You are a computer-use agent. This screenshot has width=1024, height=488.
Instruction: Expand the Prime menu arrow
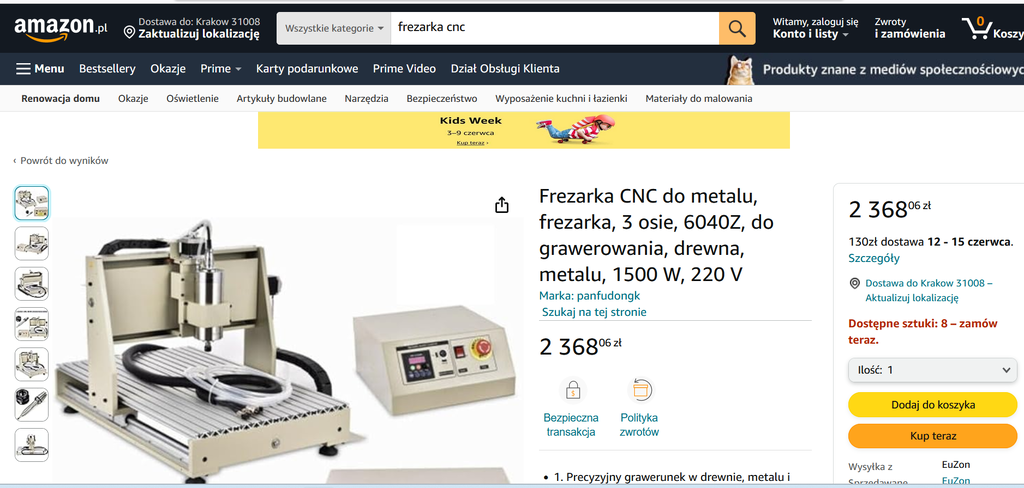238,69
